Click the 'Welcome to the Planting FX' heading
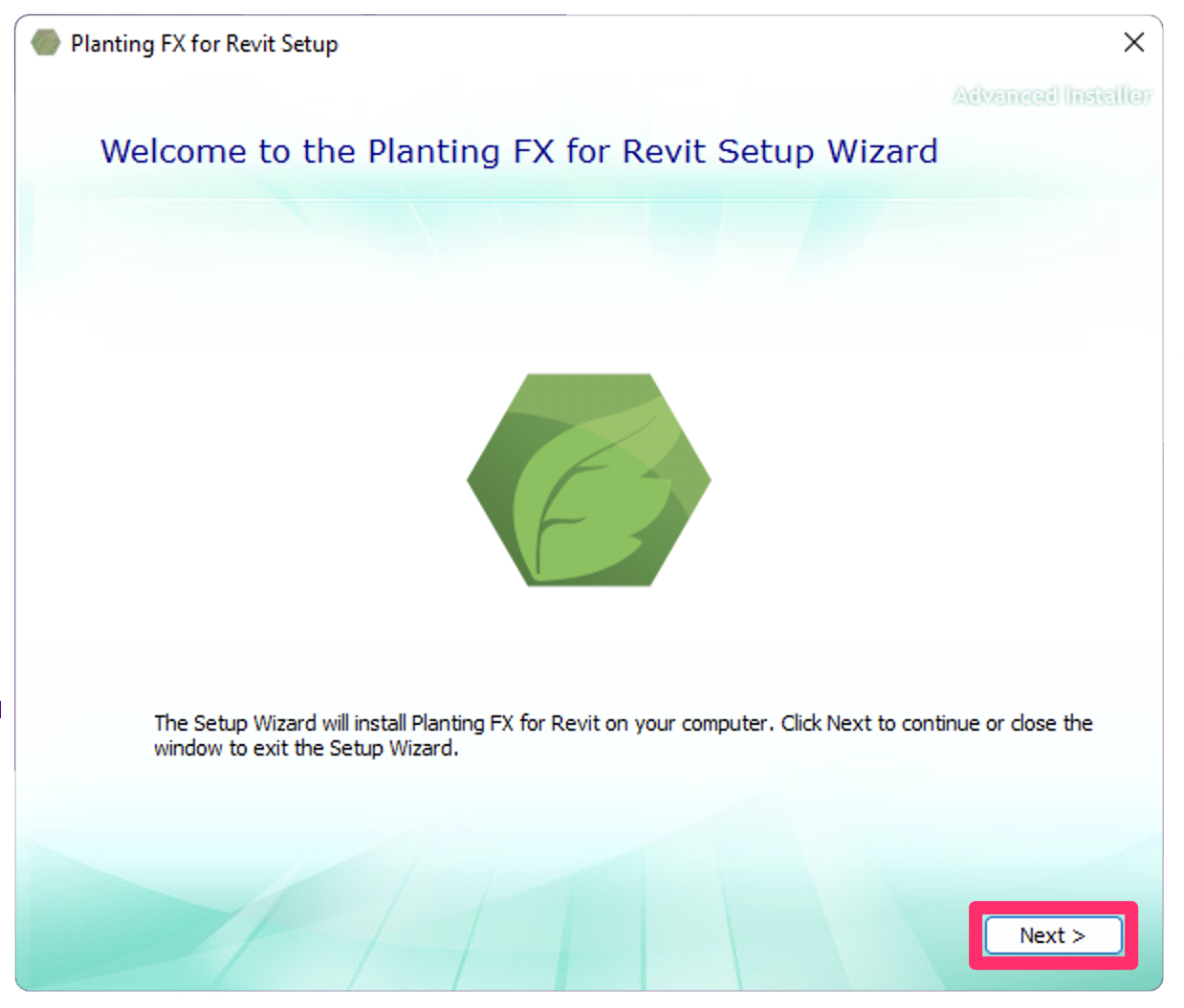The height and width of the screenshot is (1008, 1184). tap(519, 151)
